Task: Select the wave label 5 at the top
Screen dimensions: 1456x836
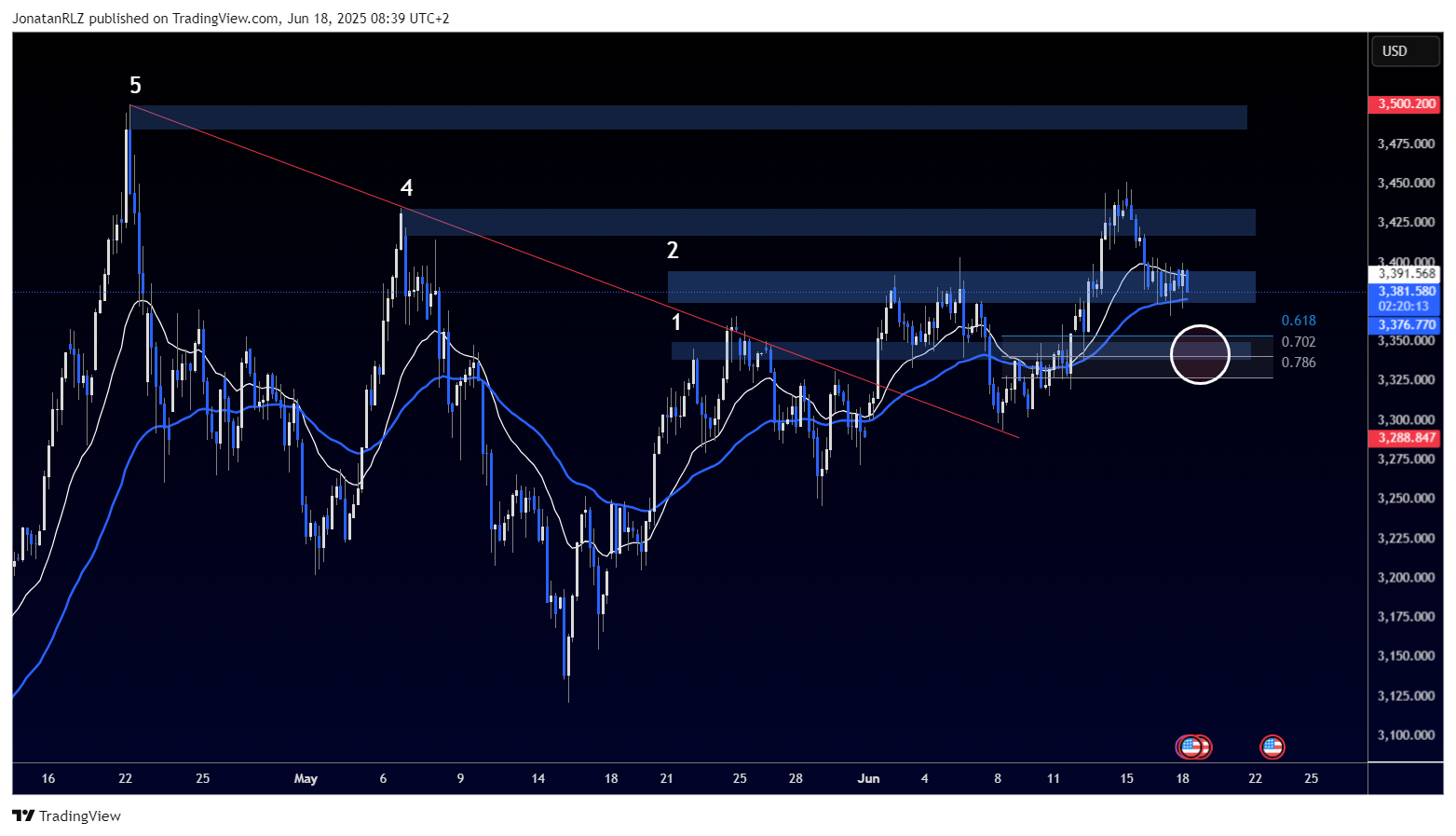Action: (x=135, y=86)
